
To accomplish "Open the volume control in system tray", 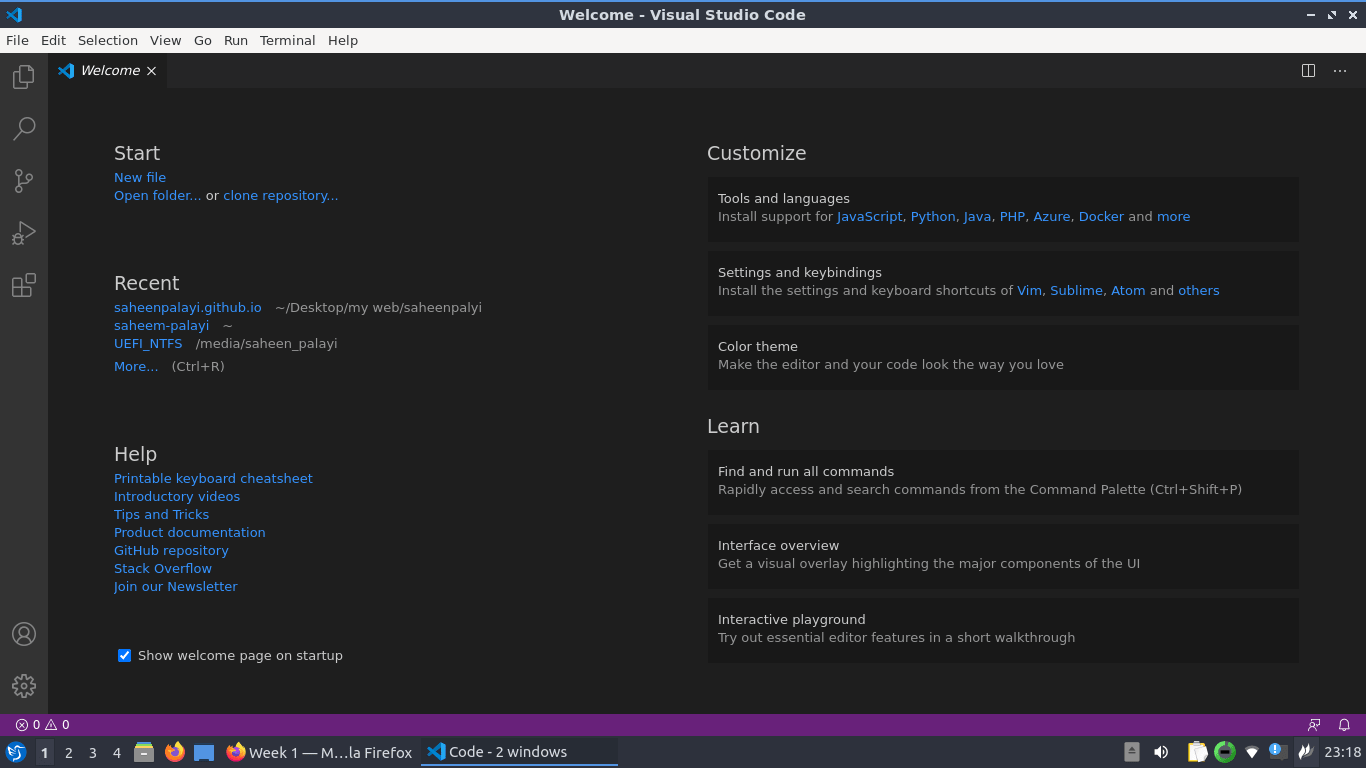I will point(1161,752).
